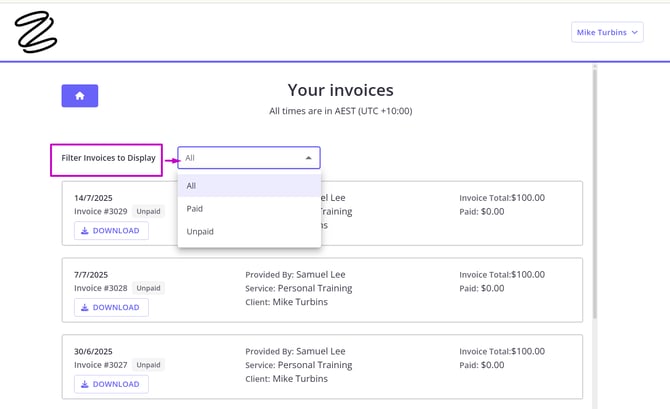Click the download arrow icon for invoice #3028

click(x=85, y=307)
